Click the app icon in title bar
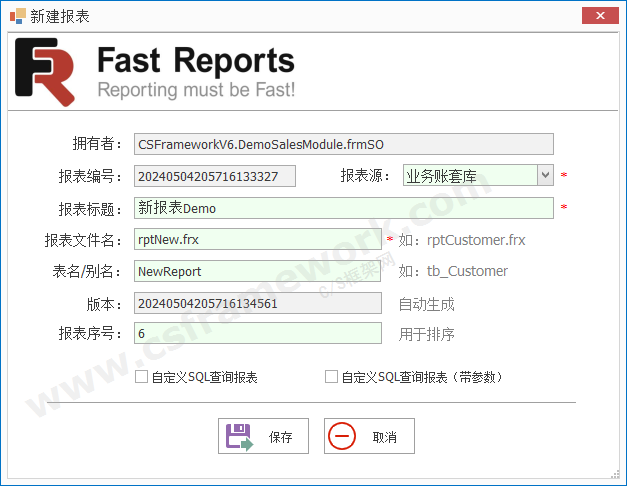 click(x=18, y=16)
